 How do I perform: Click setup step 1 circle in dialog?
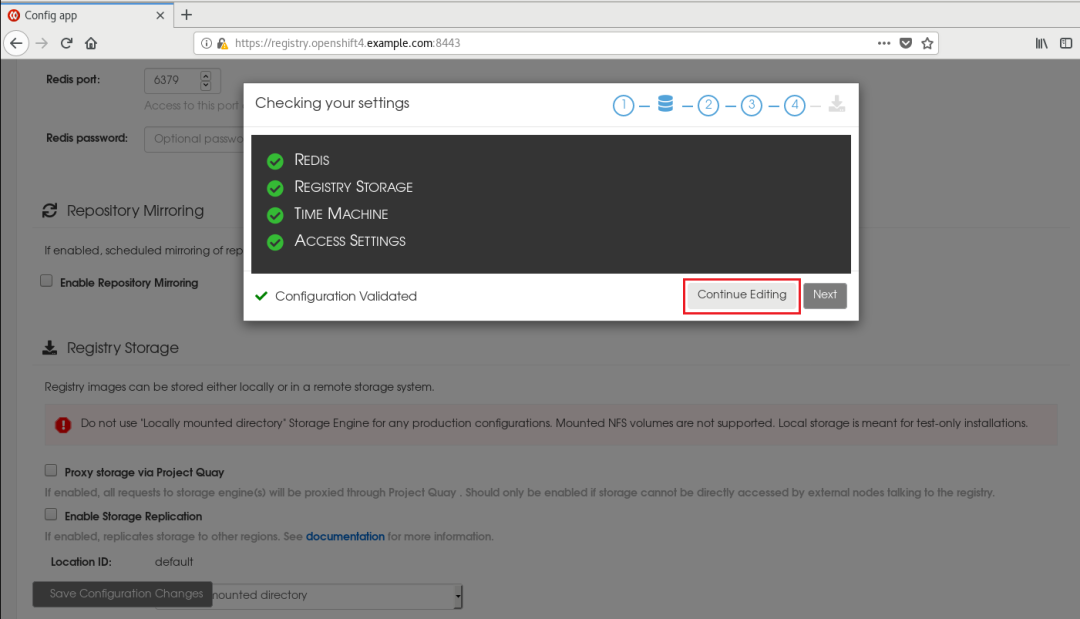pos(623,105)
